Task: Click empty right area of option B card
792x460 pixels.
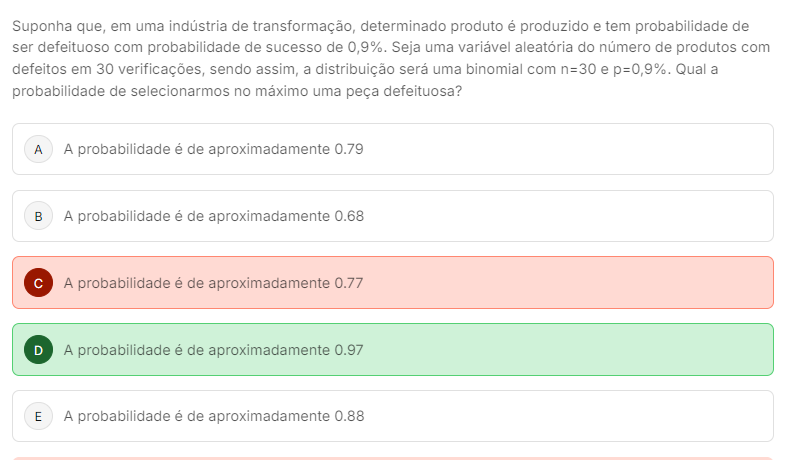Action: (x=600, y=216)
